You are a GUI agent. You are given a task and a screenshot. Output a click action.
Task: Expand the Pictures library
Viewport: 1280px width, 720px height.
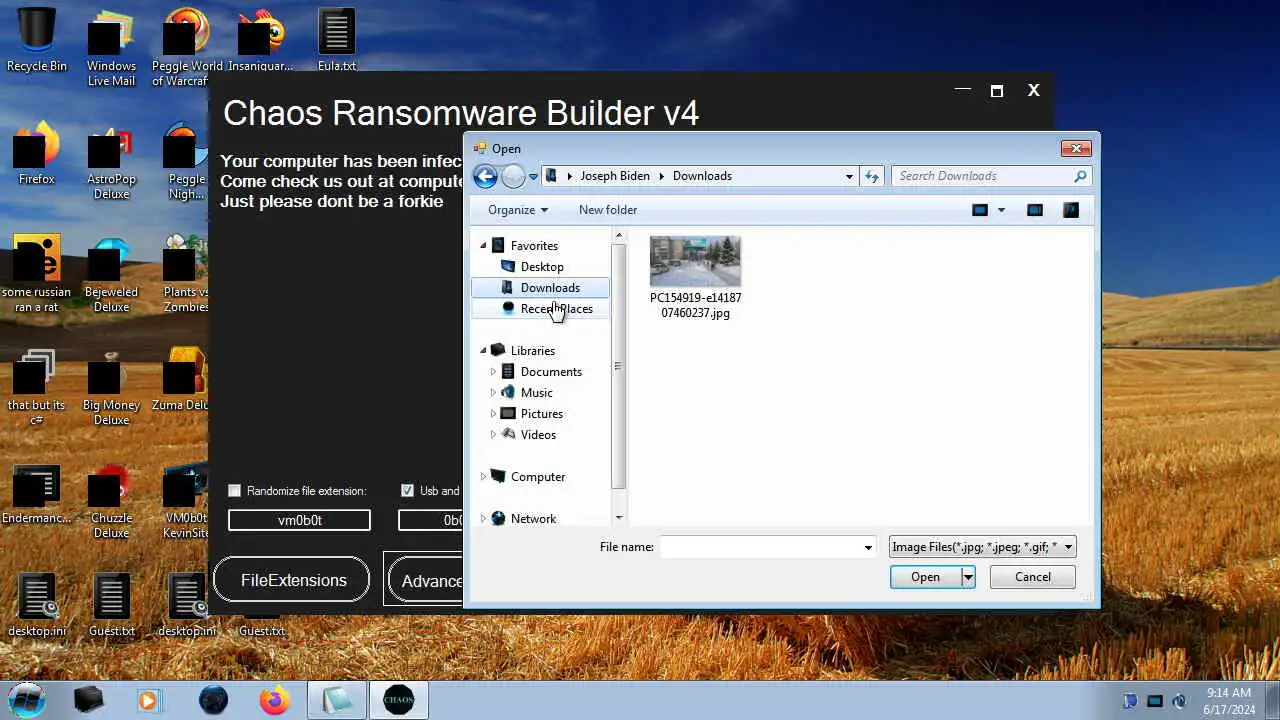[493, 414]
